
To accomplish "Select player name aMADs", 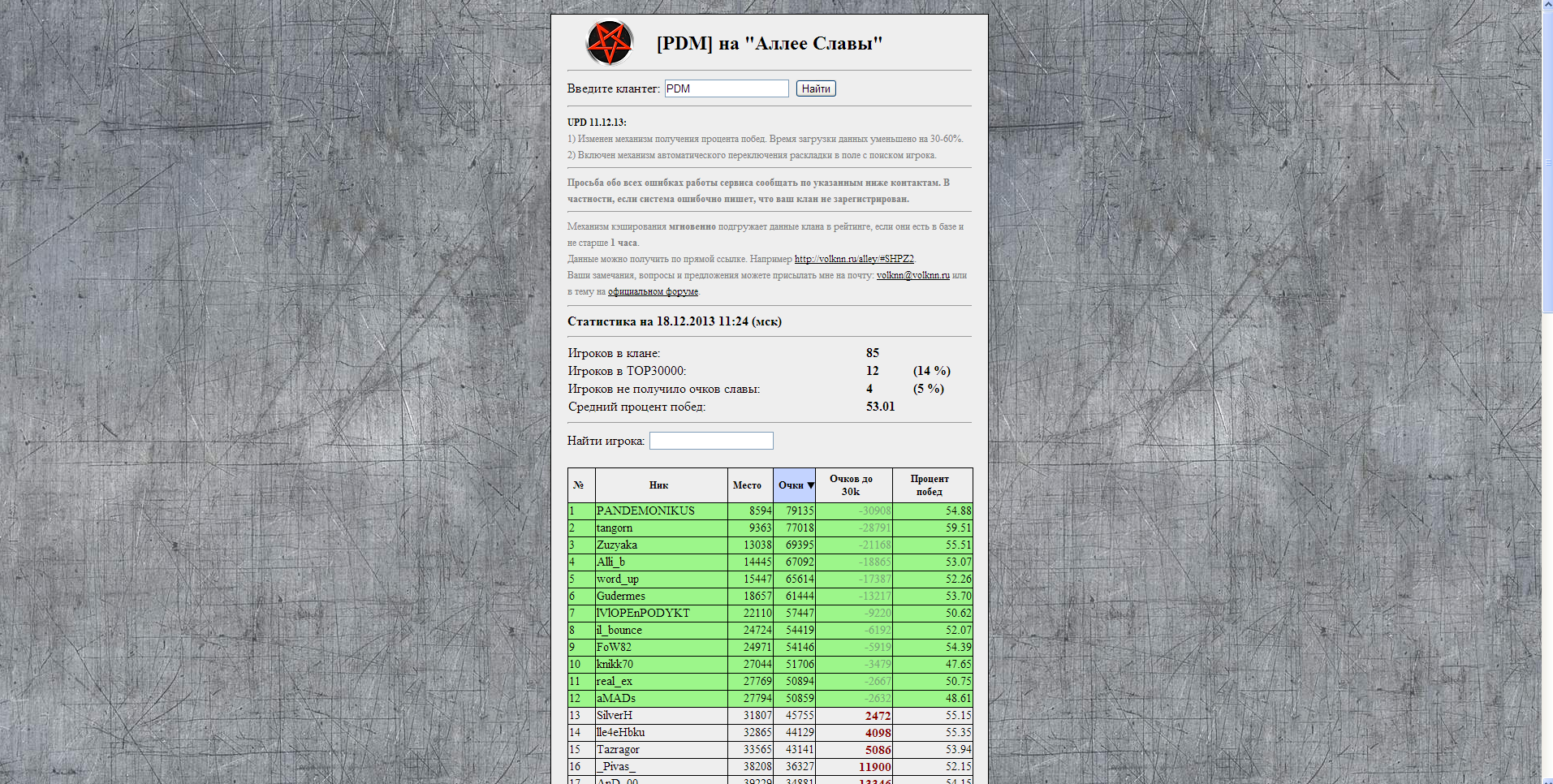I will click(616, 699).
